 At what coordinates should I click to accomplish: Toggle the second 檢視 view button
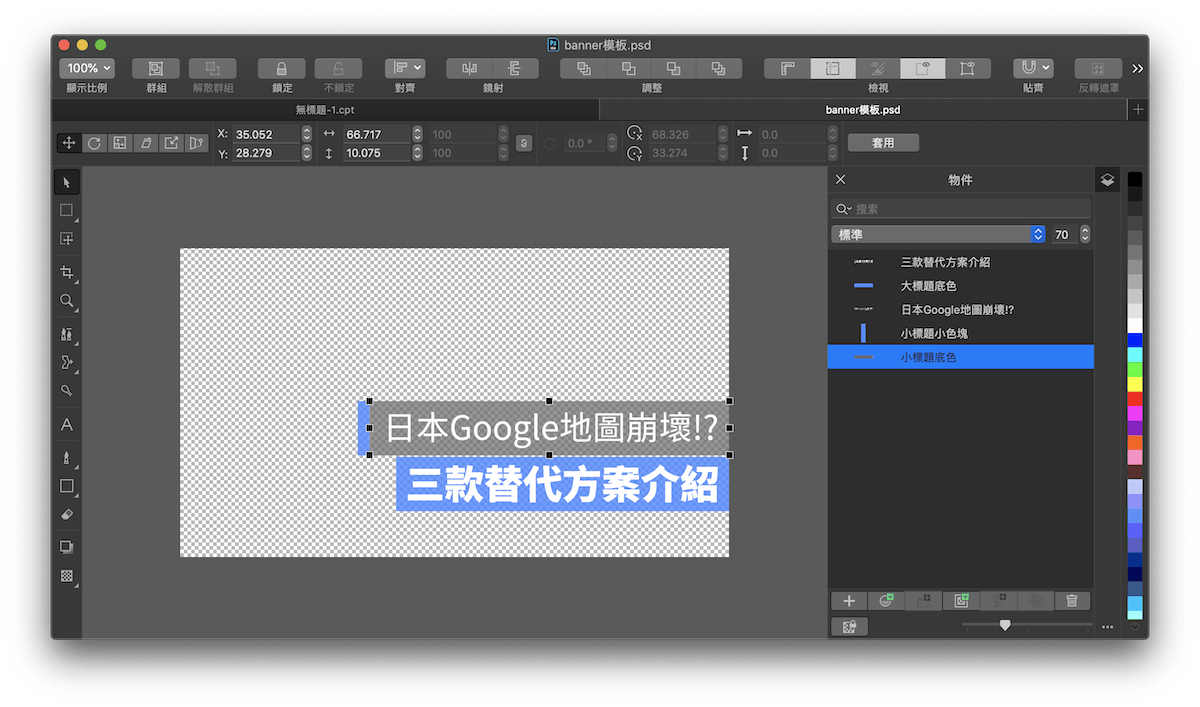[833, 68]
